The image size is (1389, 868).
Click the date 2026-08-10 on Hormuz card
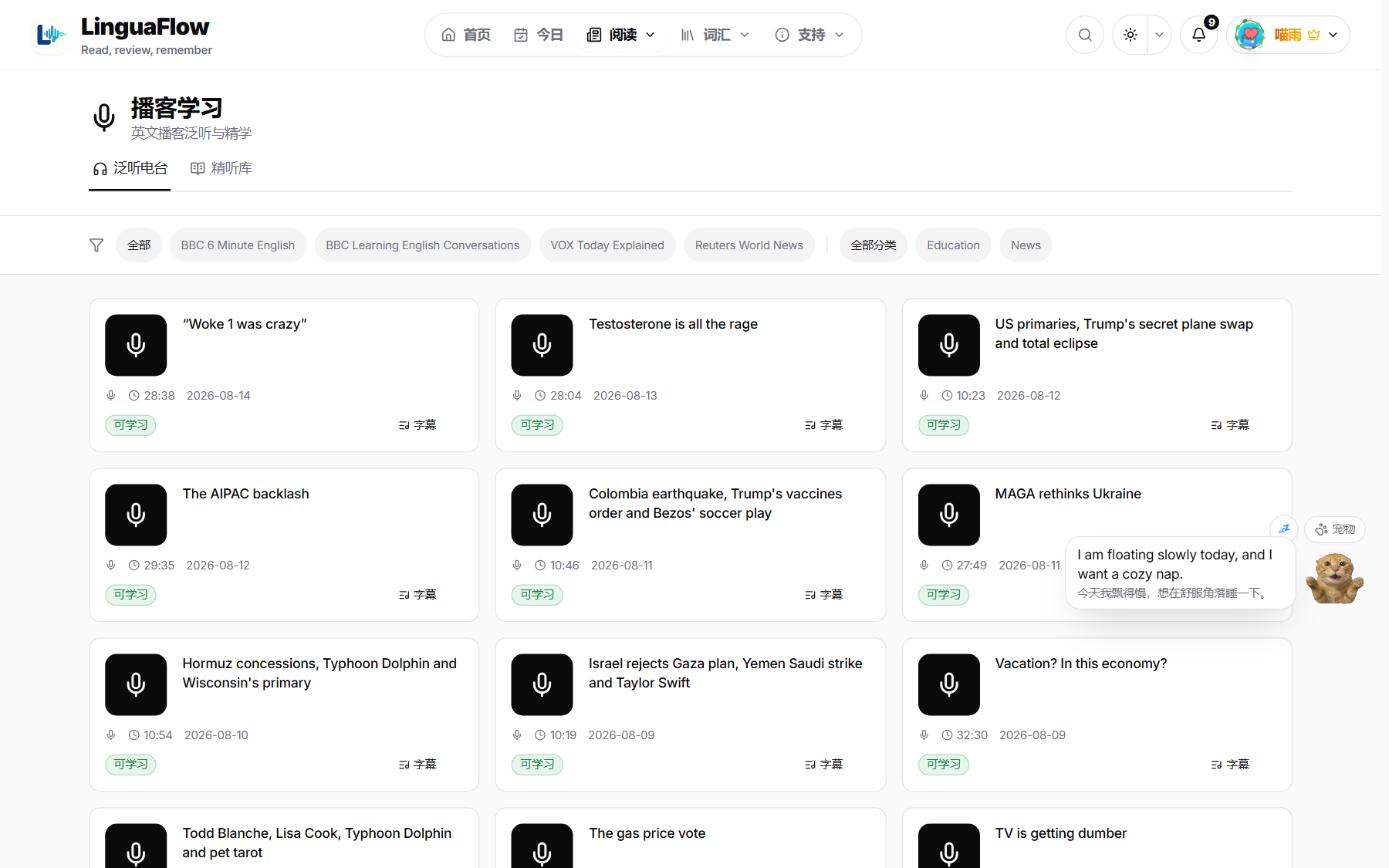point(216,735)
